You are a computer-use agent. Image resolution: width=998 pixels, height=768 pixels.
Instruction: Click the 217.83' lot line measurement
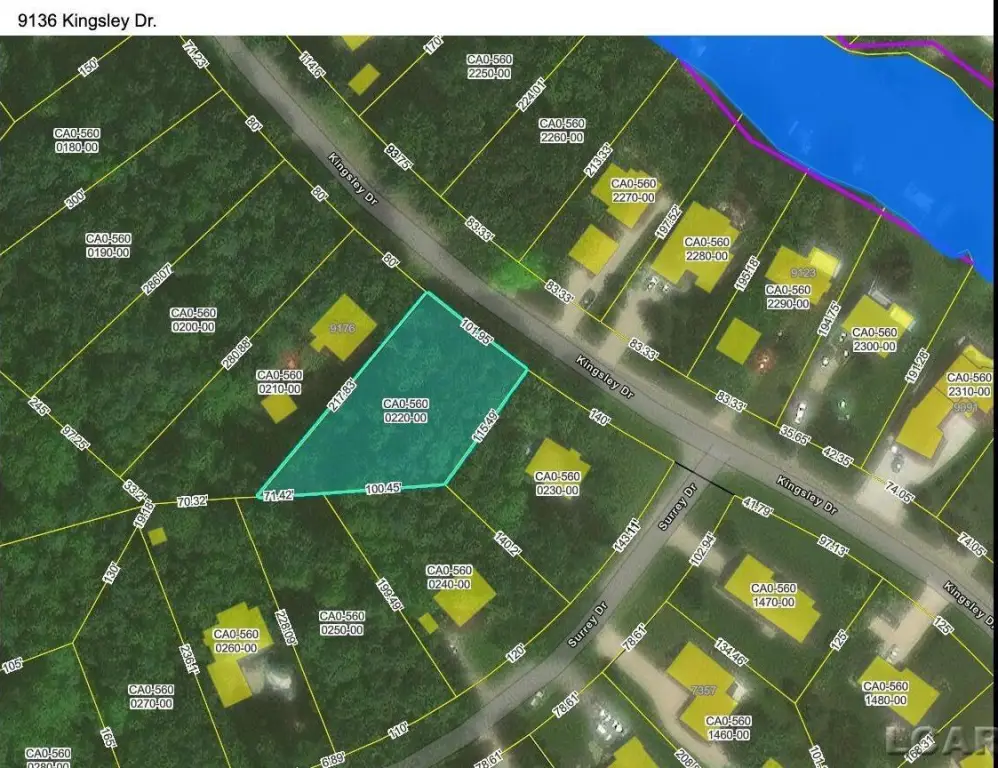342,395
